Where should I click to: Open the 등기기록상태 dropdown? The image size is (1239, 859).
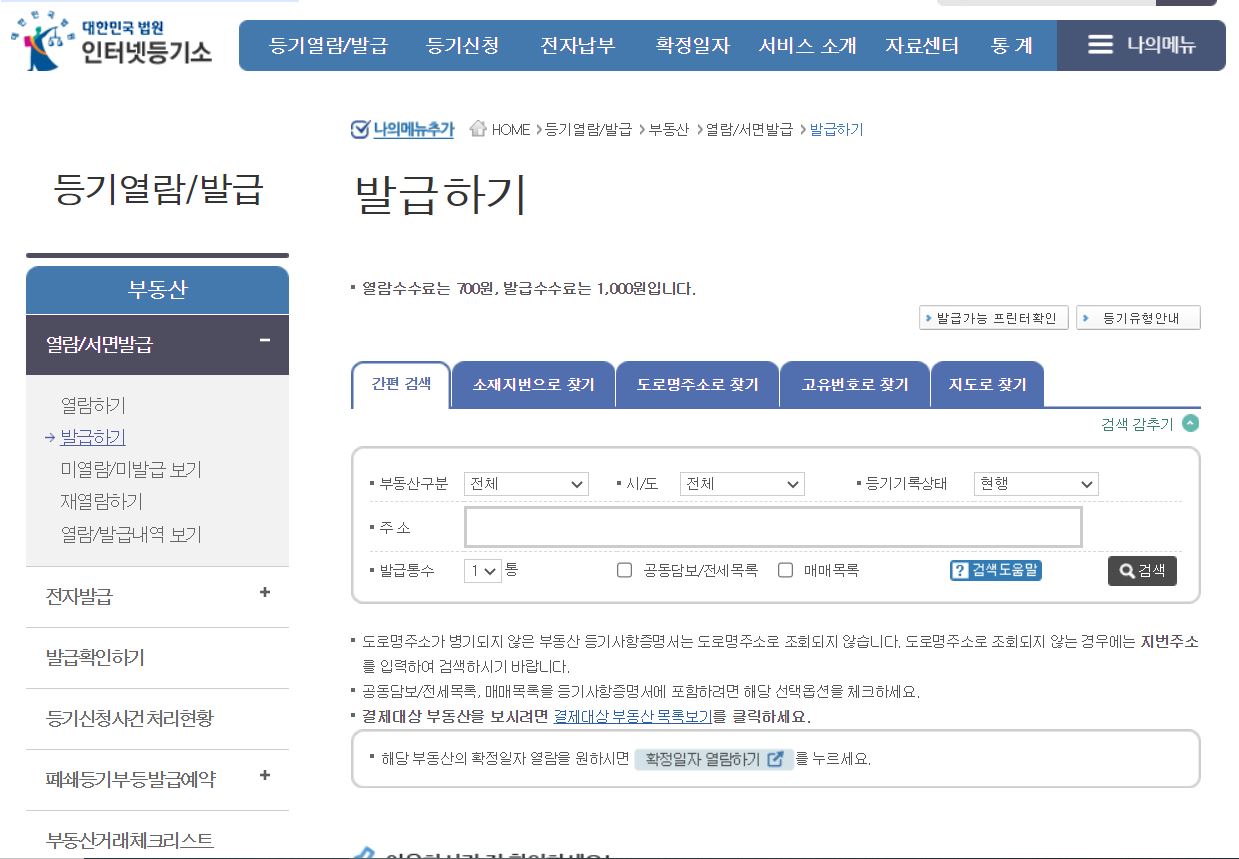pyautogui.click(x=1035, y=484)
